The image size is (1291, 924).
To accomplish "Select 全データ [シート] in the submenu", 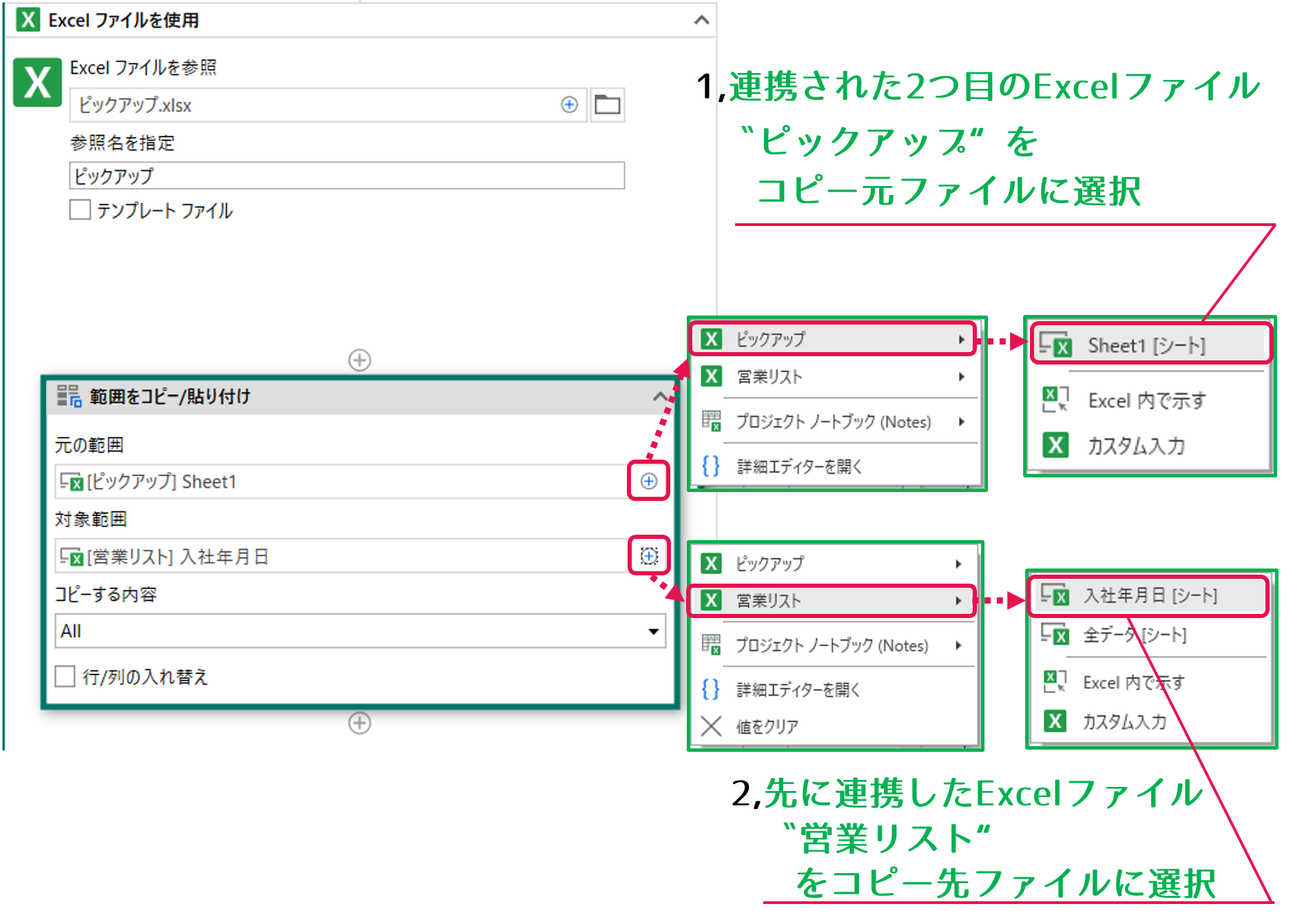I will click(1148, 635).
